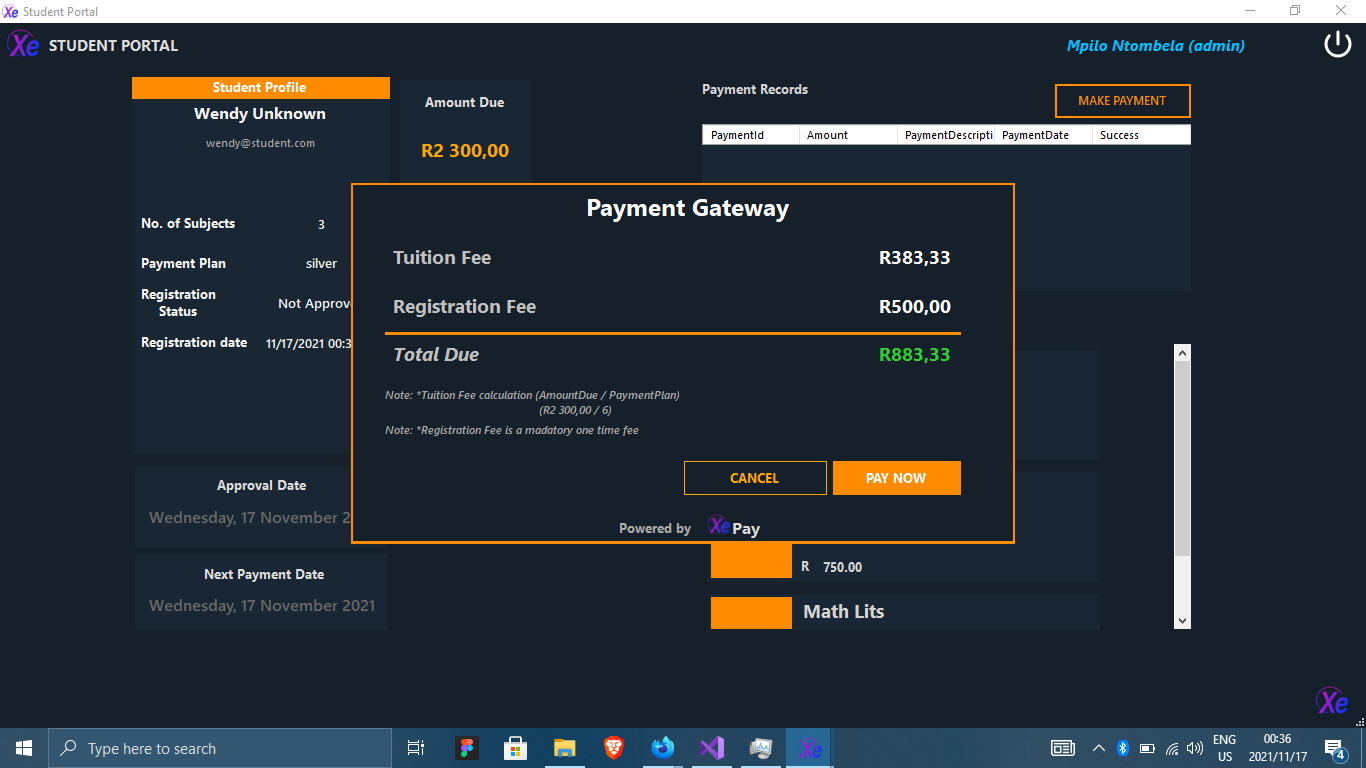Click the Tuition Fee amount R383,33

[x=915, y=258]
